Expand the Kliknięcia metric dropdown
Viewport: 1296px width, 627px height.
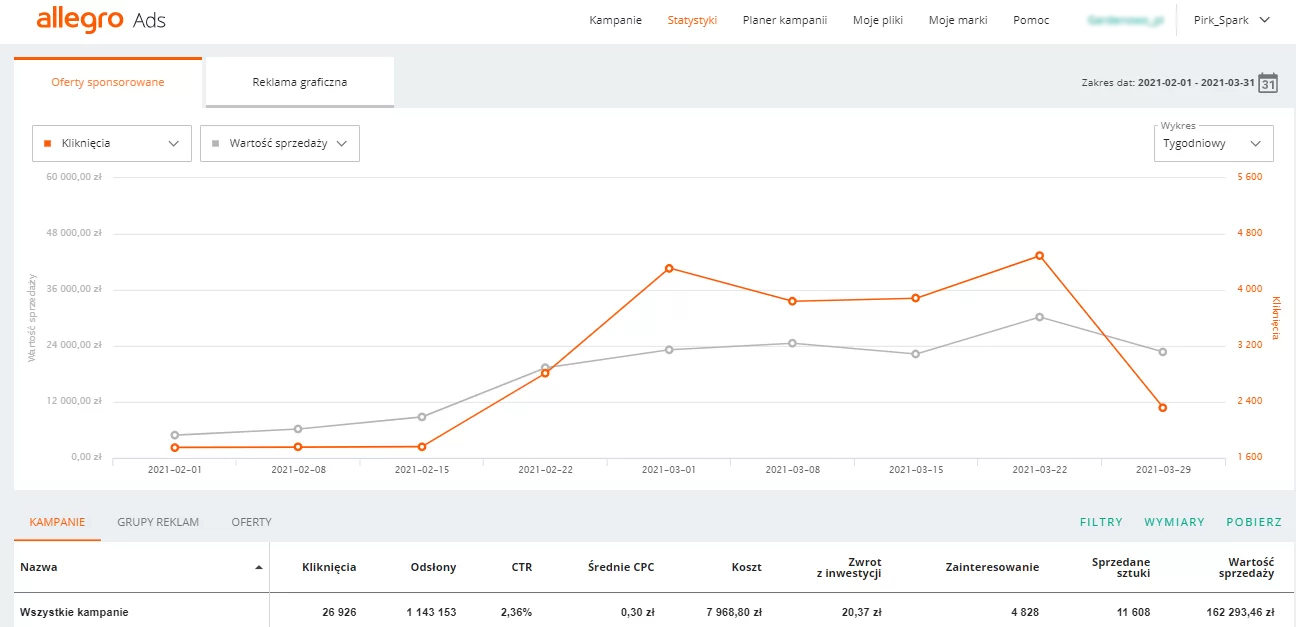pyautogui.click(x=111, y=143)
